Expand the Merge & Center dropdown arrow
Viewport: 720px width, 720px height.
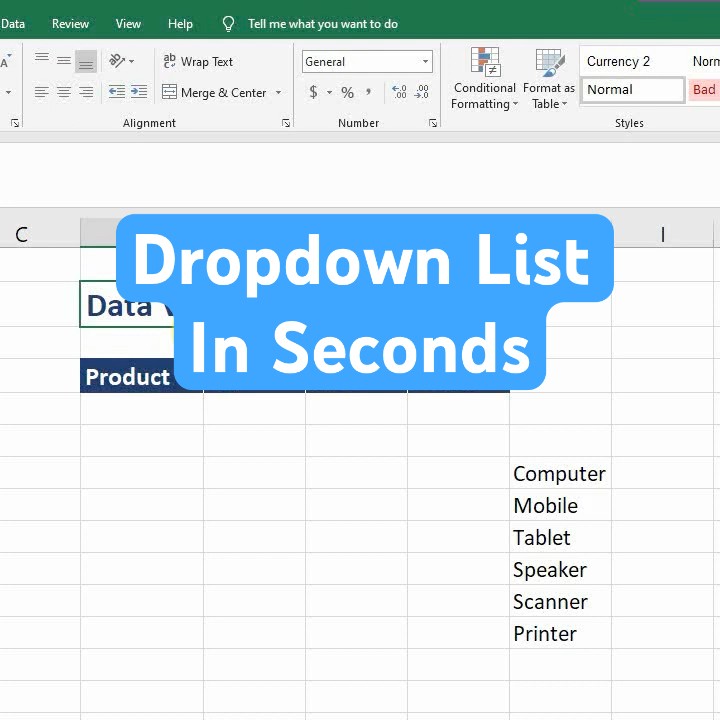pyautogui.click(x=278, y=92)
